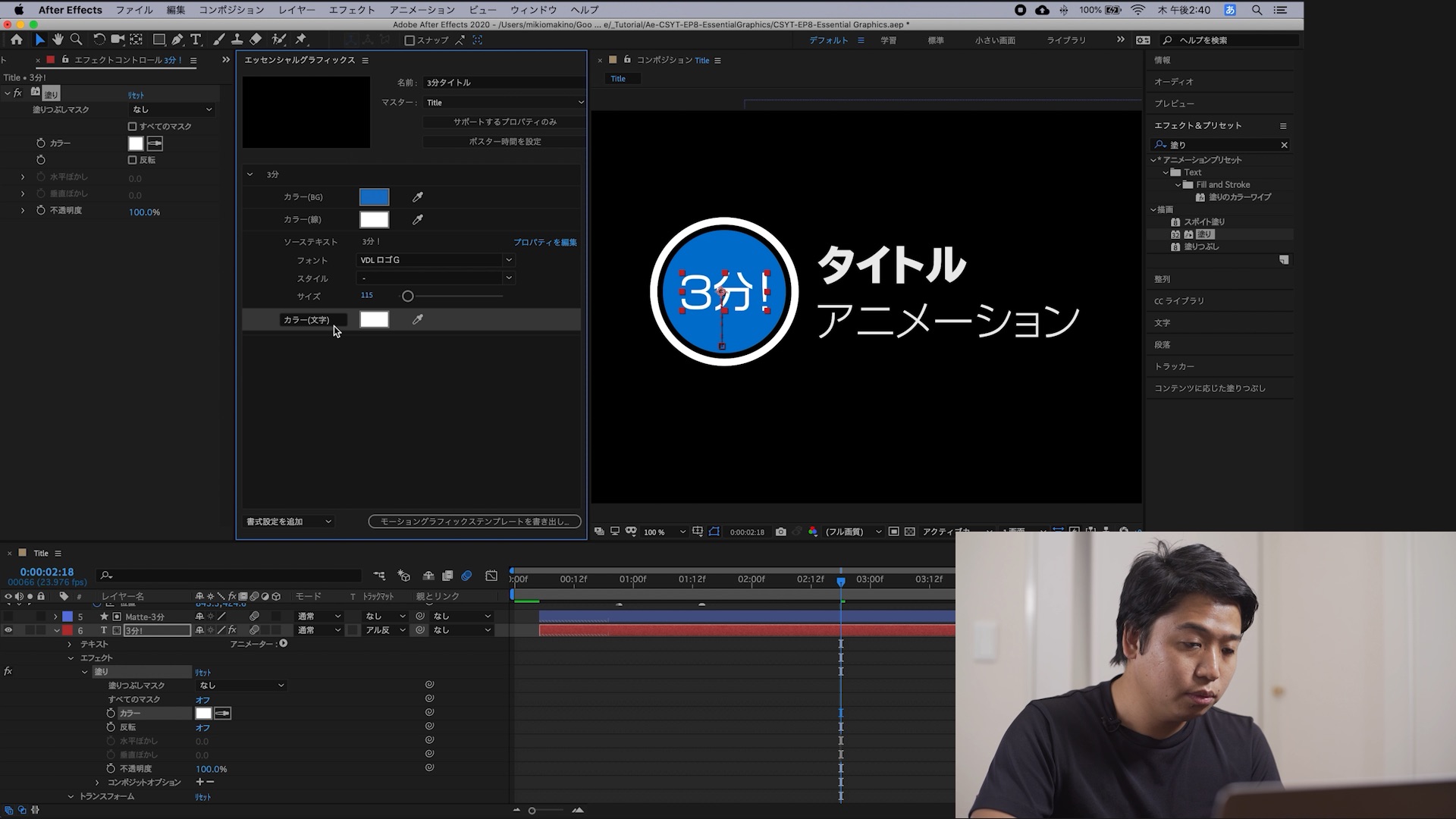
Task: Toggle visibility of layer 6 3分!
Action: click(x=8, y=630)
